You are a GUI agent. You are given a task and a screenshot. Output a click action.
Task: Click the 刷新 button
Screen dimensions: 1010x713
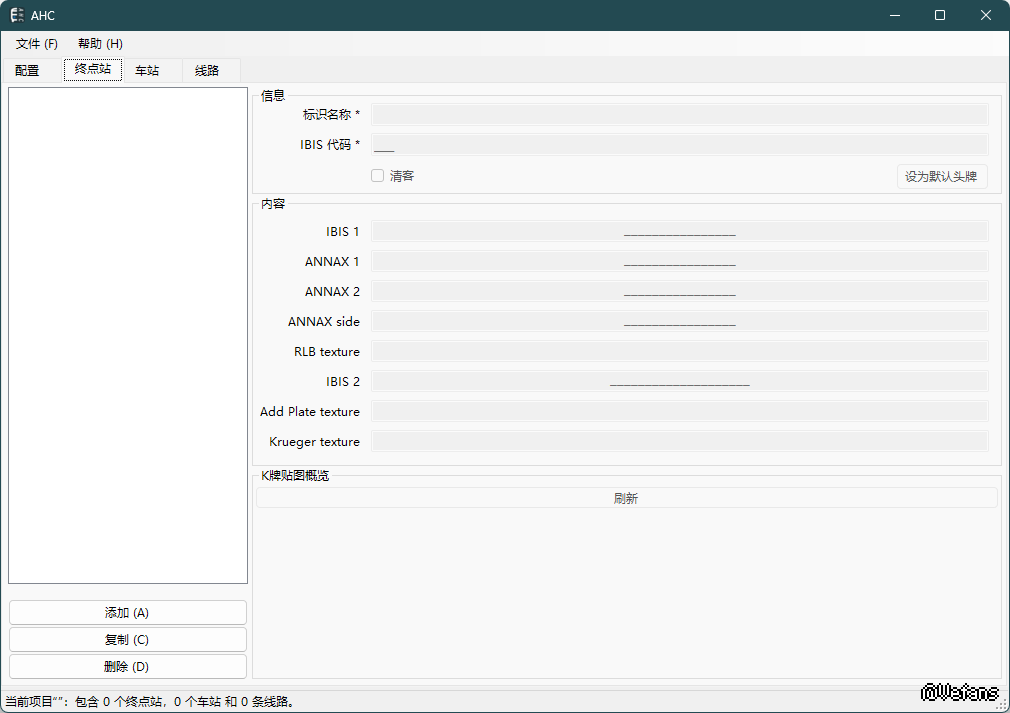626,498
